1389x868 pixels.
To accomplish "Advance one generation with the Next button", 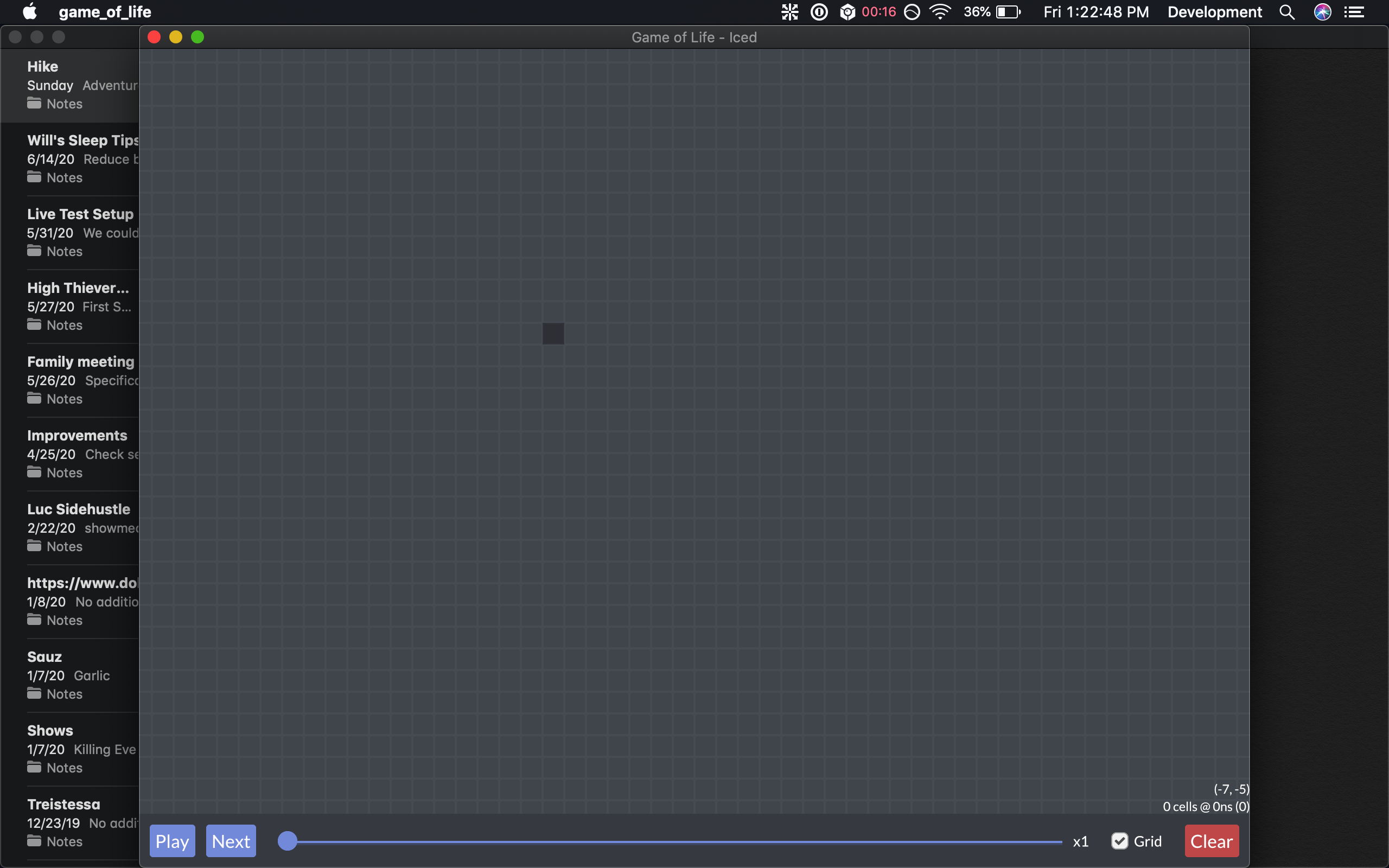I will (x=231, y=840).
